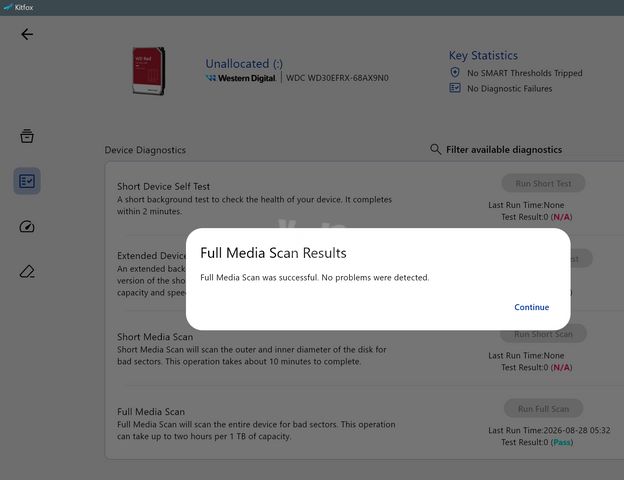Click Short Device Self Test Last Run Time

526,205
